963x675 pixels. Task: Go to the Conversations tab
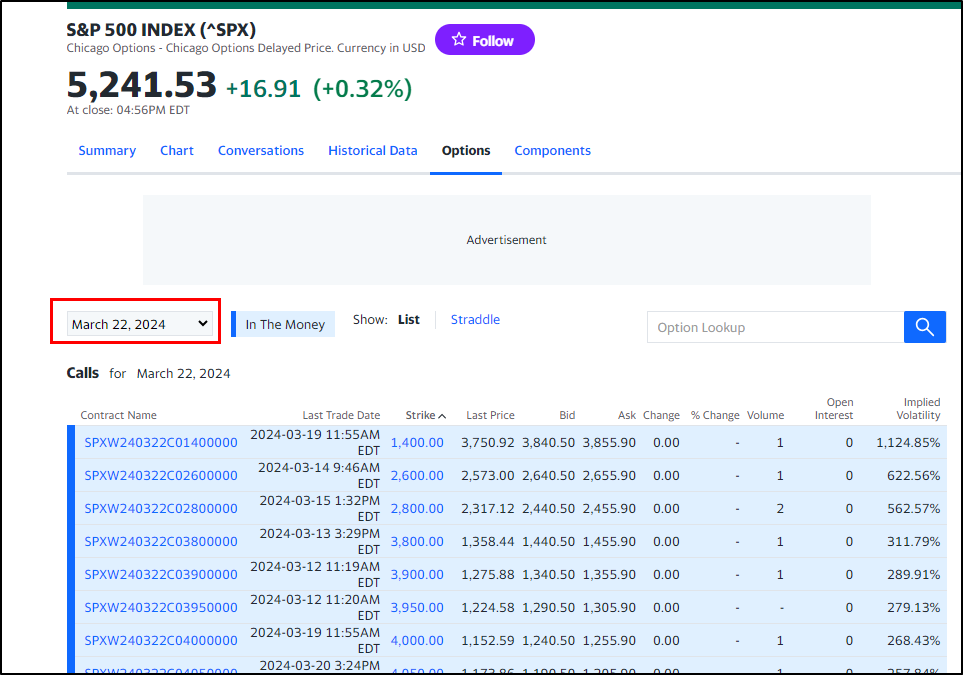(261, 150)
